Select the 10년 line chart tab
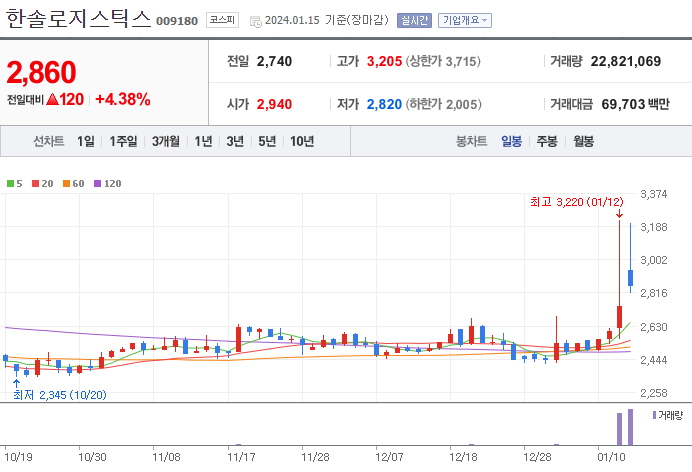 [302, 141]
